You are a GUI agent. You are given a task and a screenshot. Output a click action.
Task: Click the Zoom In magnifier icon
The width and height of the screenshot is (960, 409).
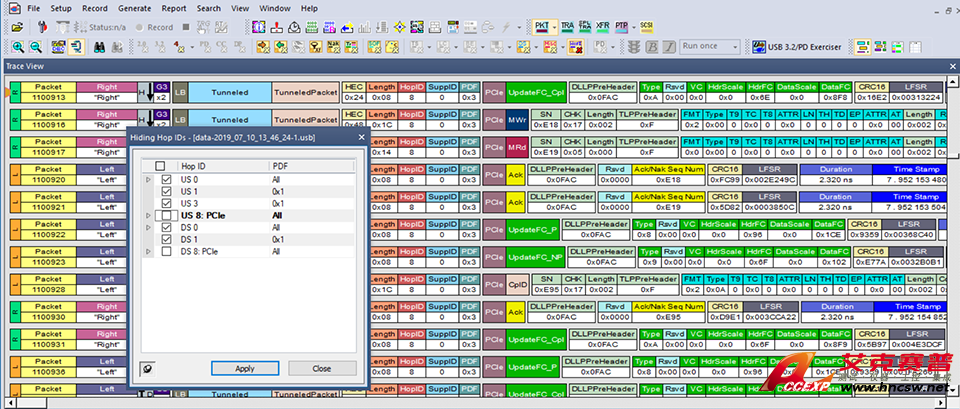(18, 47)
